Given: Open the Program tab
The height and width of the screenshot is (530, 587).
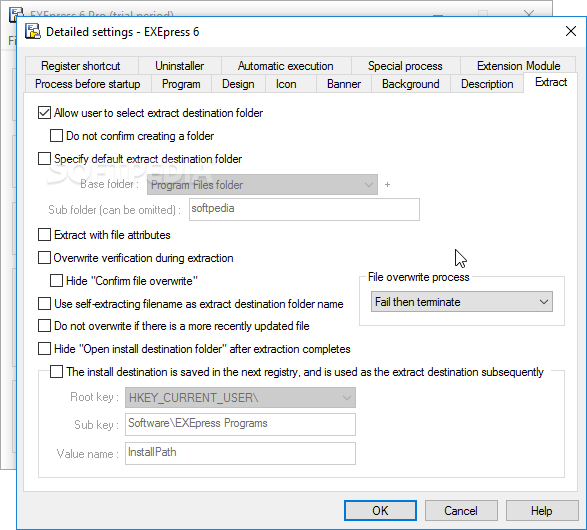Looking at the screenshot, I should tap(181, 84).
